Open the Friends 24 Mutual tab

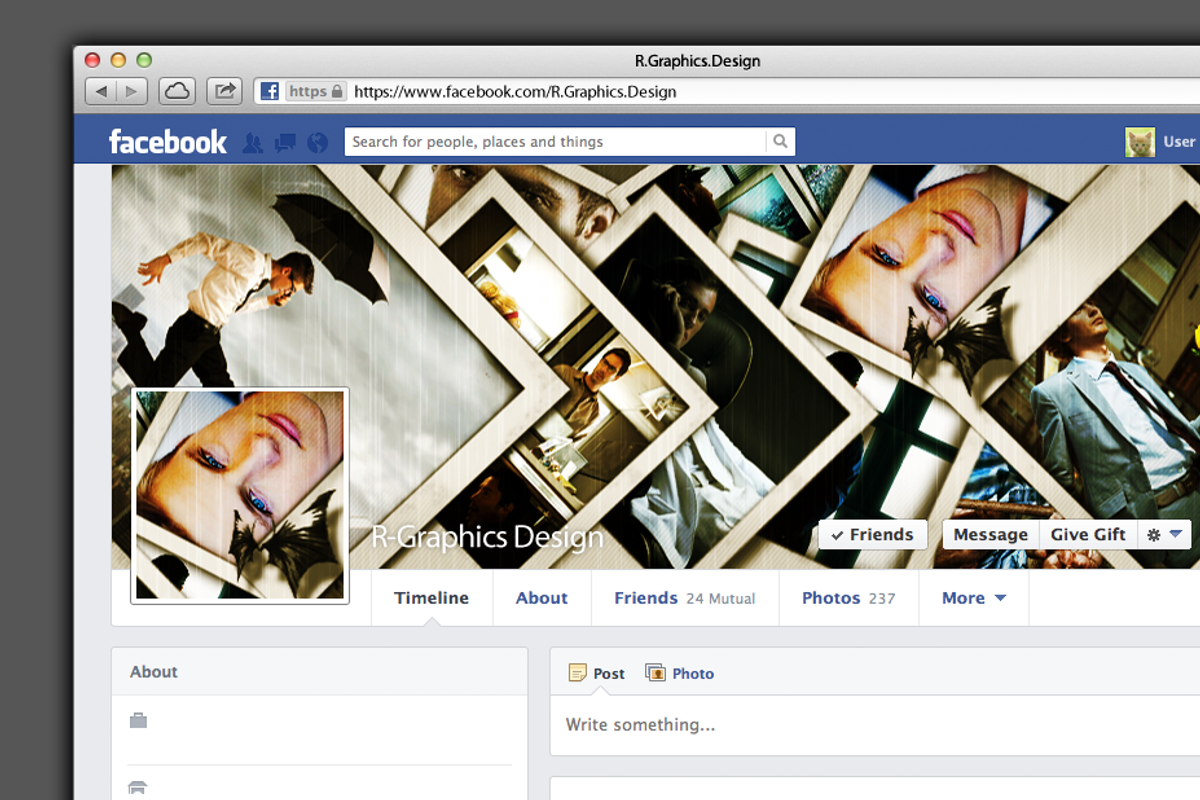click(685, 598)
